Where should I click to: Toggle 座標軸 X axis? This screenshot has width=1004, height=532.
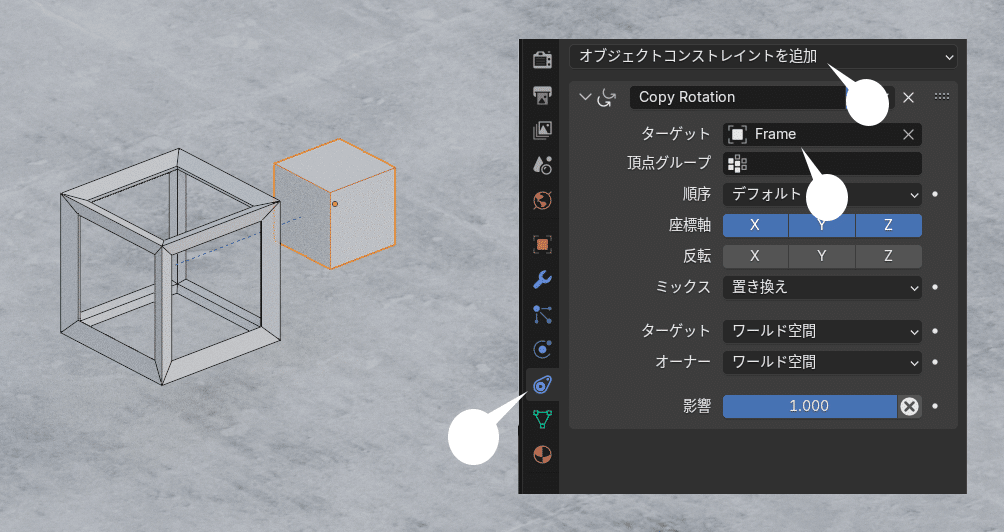coord(756,225)
